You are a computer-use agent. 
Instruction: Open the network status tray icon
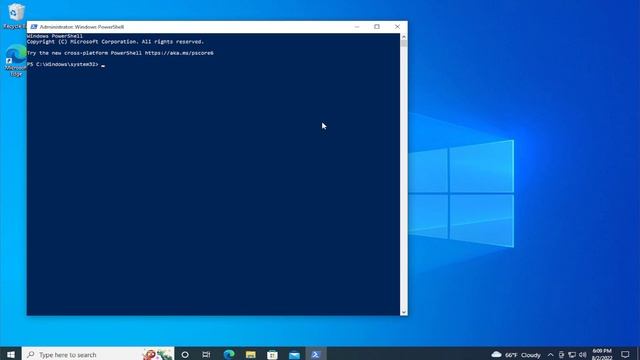[572, 354]
